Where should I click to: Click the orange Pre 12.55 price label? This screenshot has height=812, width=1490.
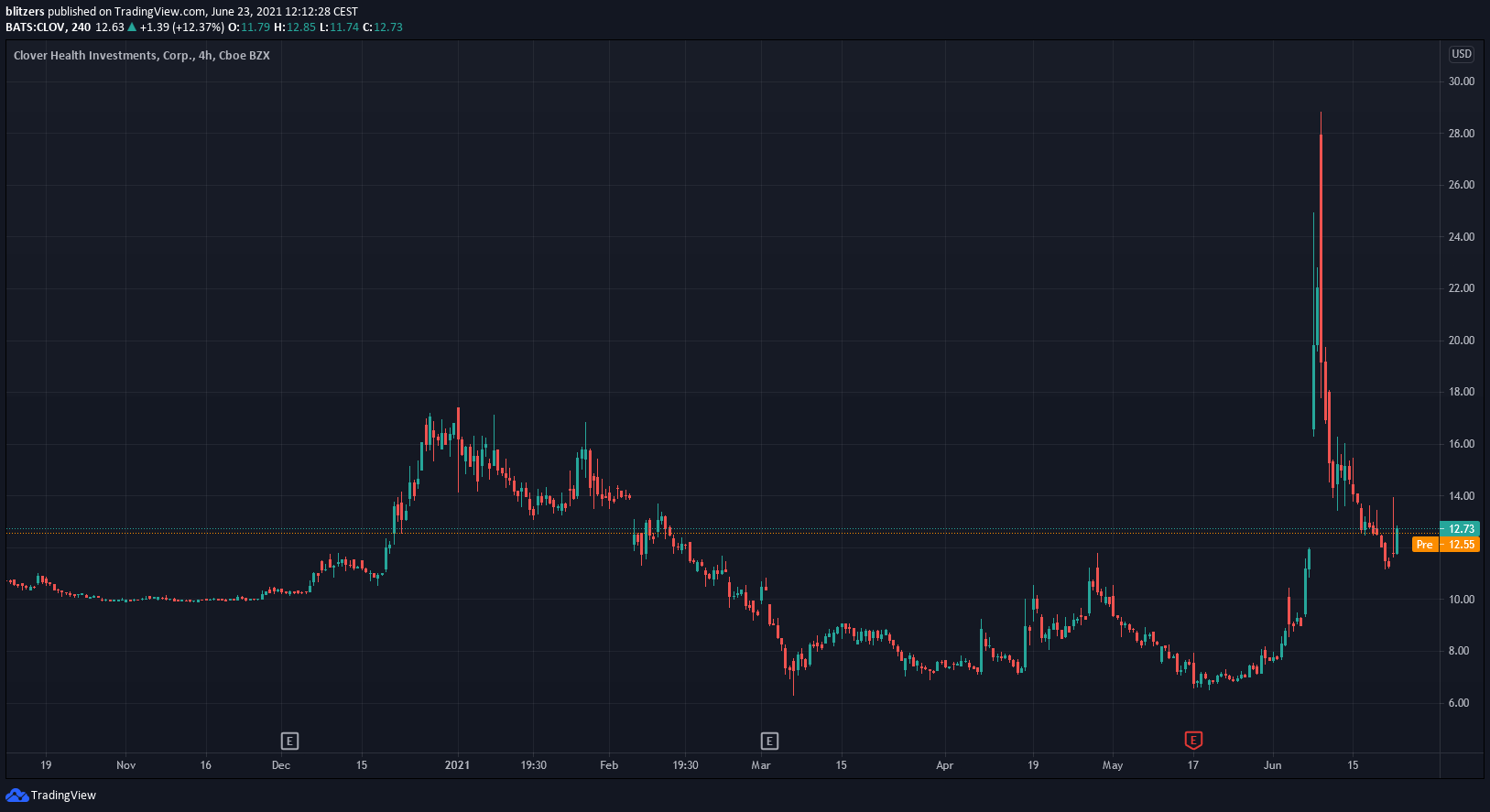1446,544
